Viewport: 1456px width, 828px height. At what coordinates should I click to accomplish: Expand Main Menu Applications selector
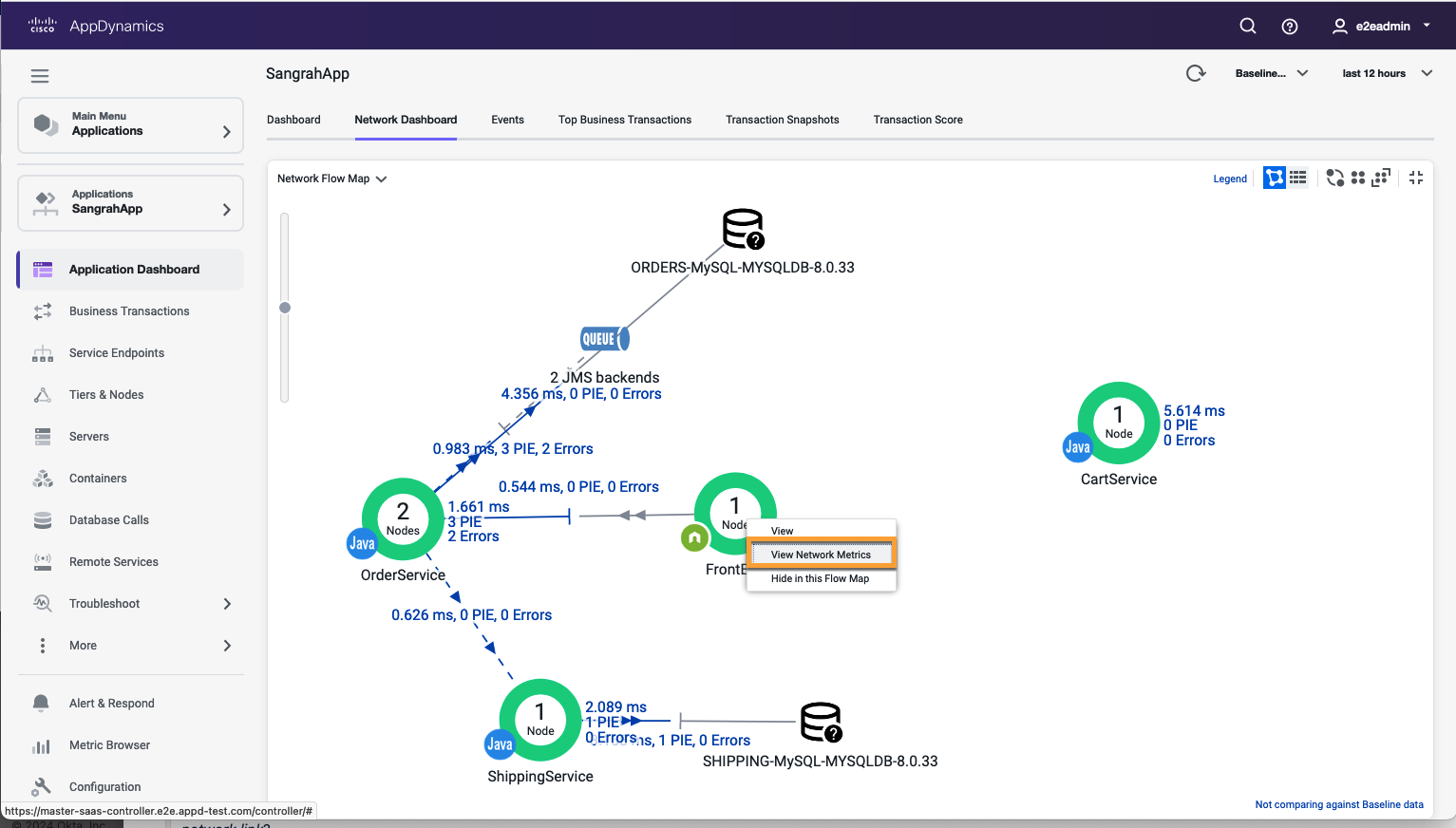pyautogui.click(x=130, y=124)
